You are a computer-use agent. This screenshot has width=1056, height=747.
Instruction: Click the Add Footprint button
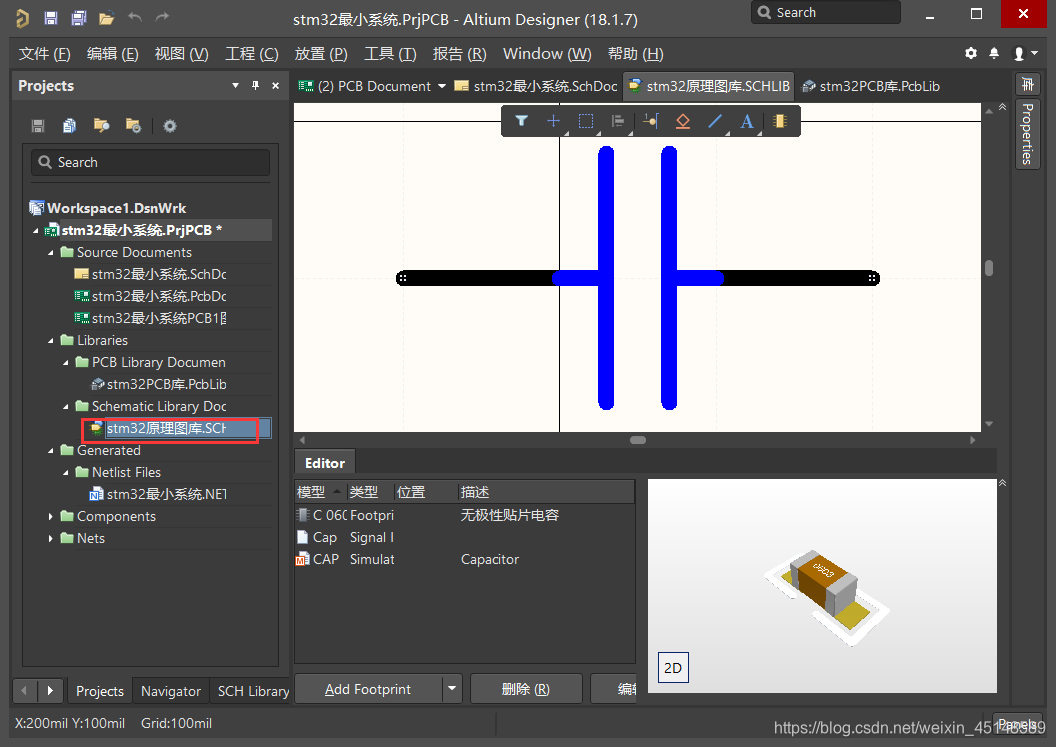(x=368, y=688)
